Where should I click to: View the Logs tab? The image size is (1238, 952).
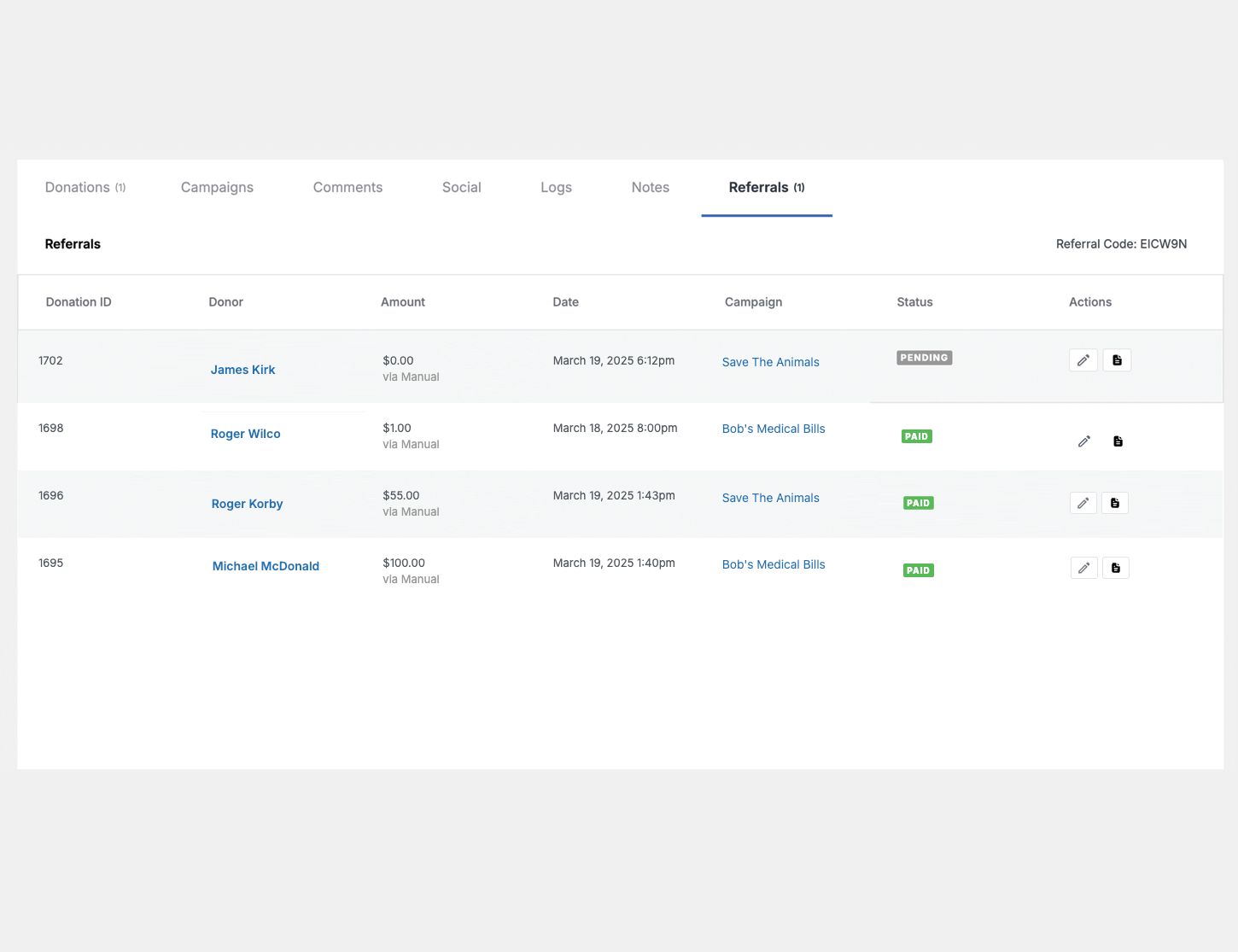tap(556, 188)
